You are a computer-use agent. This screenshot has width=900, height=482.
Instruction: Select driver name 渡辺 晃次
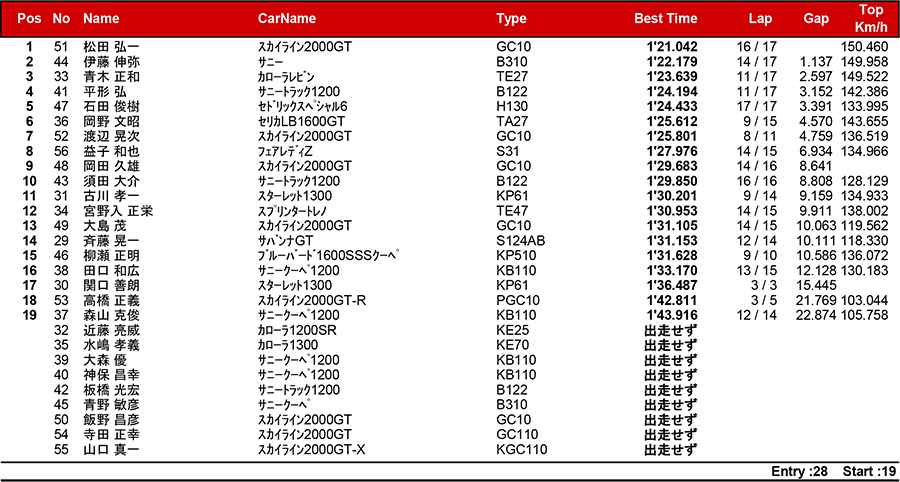111,137
